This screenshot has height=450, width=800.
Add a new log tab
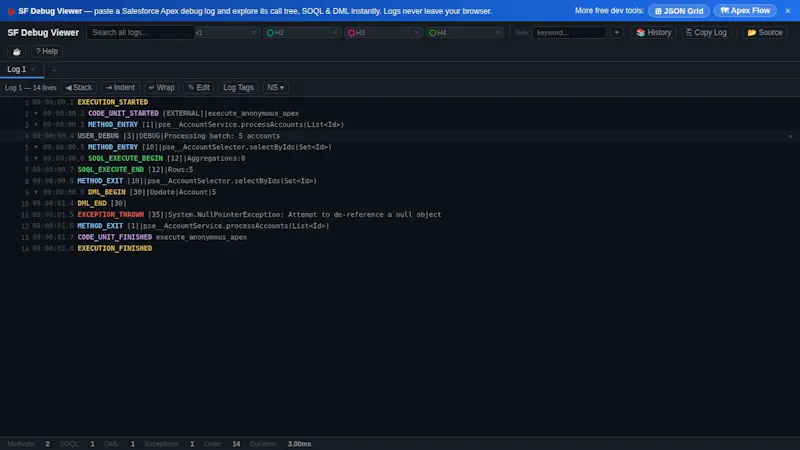[54, 70]
